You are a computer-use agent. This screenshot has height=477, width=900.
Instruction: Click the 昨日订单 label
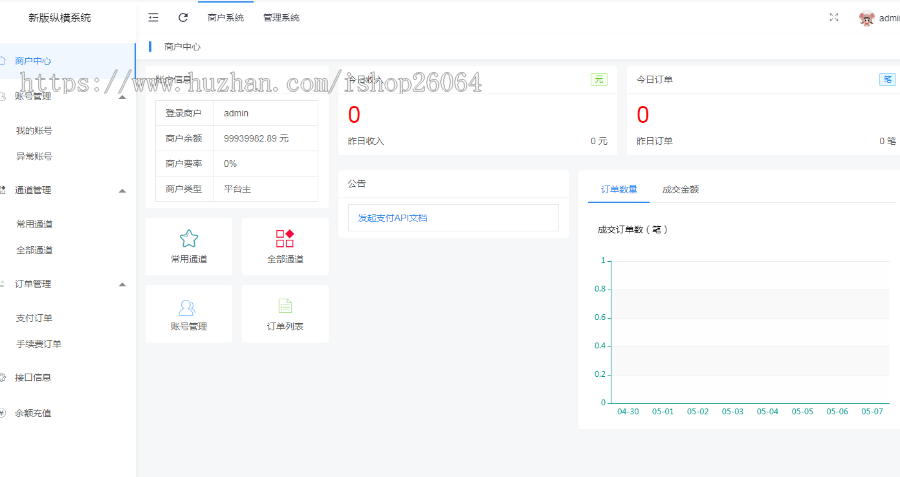pos(654,141)
